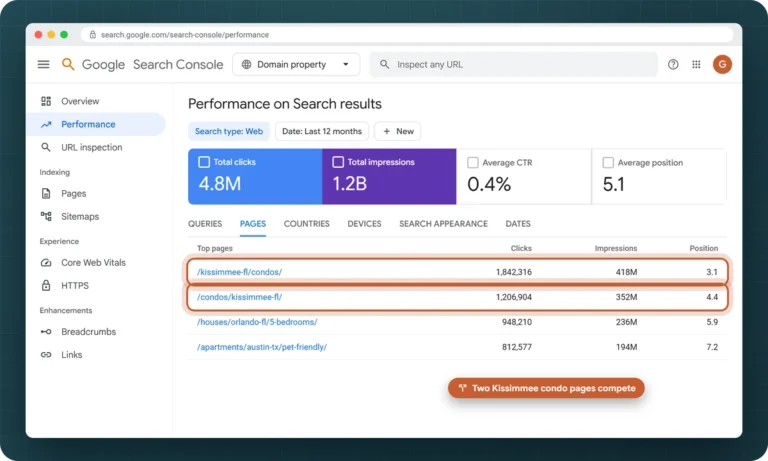Open /apartments/austin-tx/pet-friendly/ page link
Screen dimensions: 768x461
[262, 347]
